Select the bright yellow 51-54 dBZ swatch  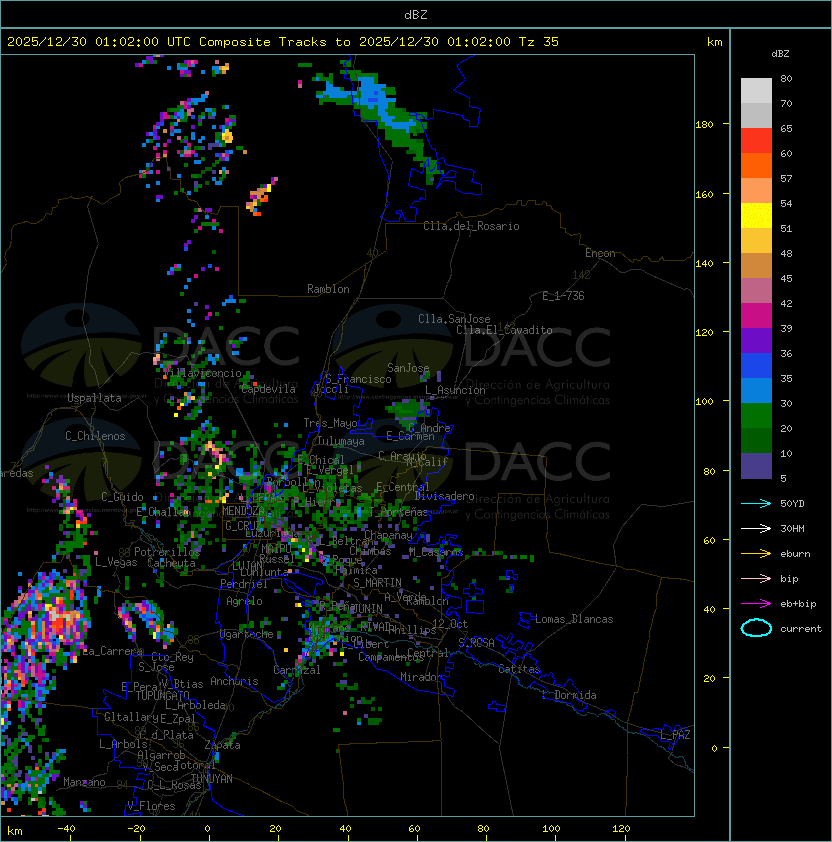(756, 215)
